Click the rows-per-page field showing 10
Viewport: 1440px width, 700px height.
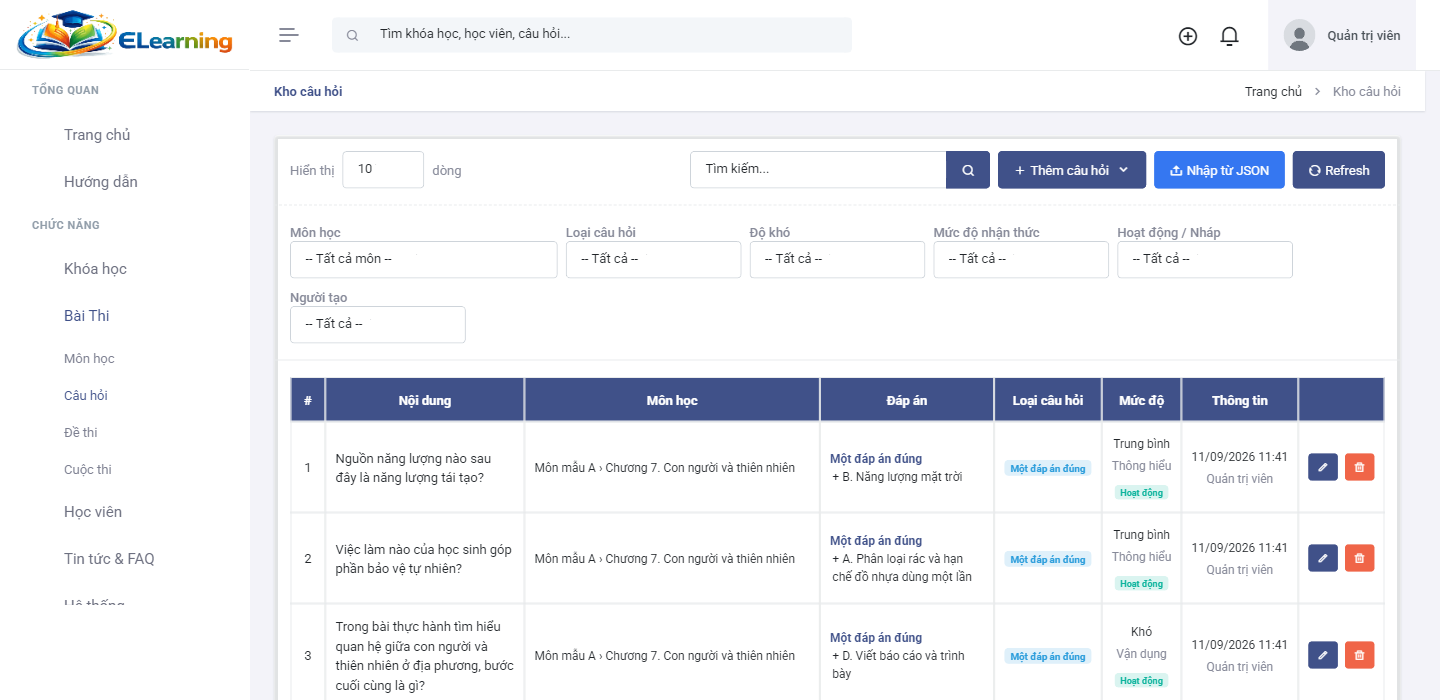point(383,170)
